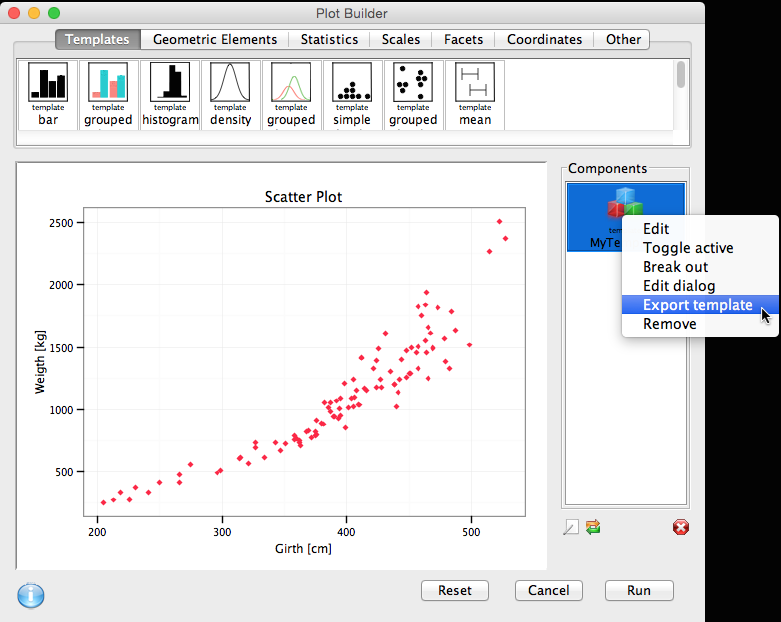This screenshot has height=622, width=781.
Task: Open the Other tab
Action: point(623,39)
